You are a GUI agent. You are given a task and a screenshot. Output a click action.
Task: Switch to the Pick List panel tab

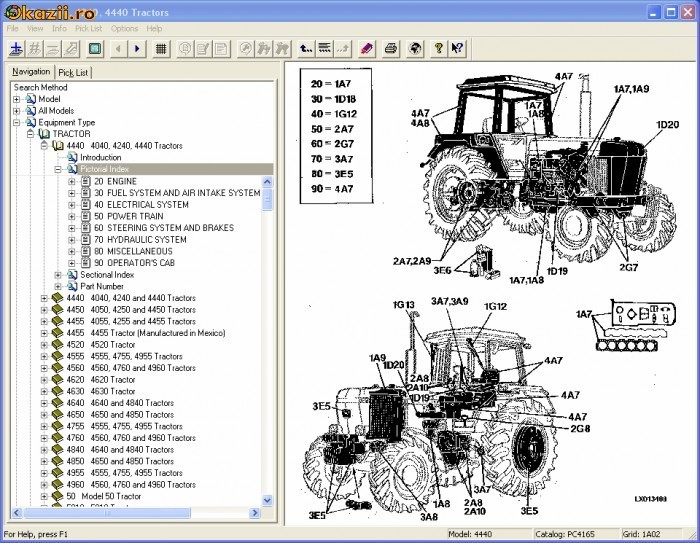pos(73,72)
